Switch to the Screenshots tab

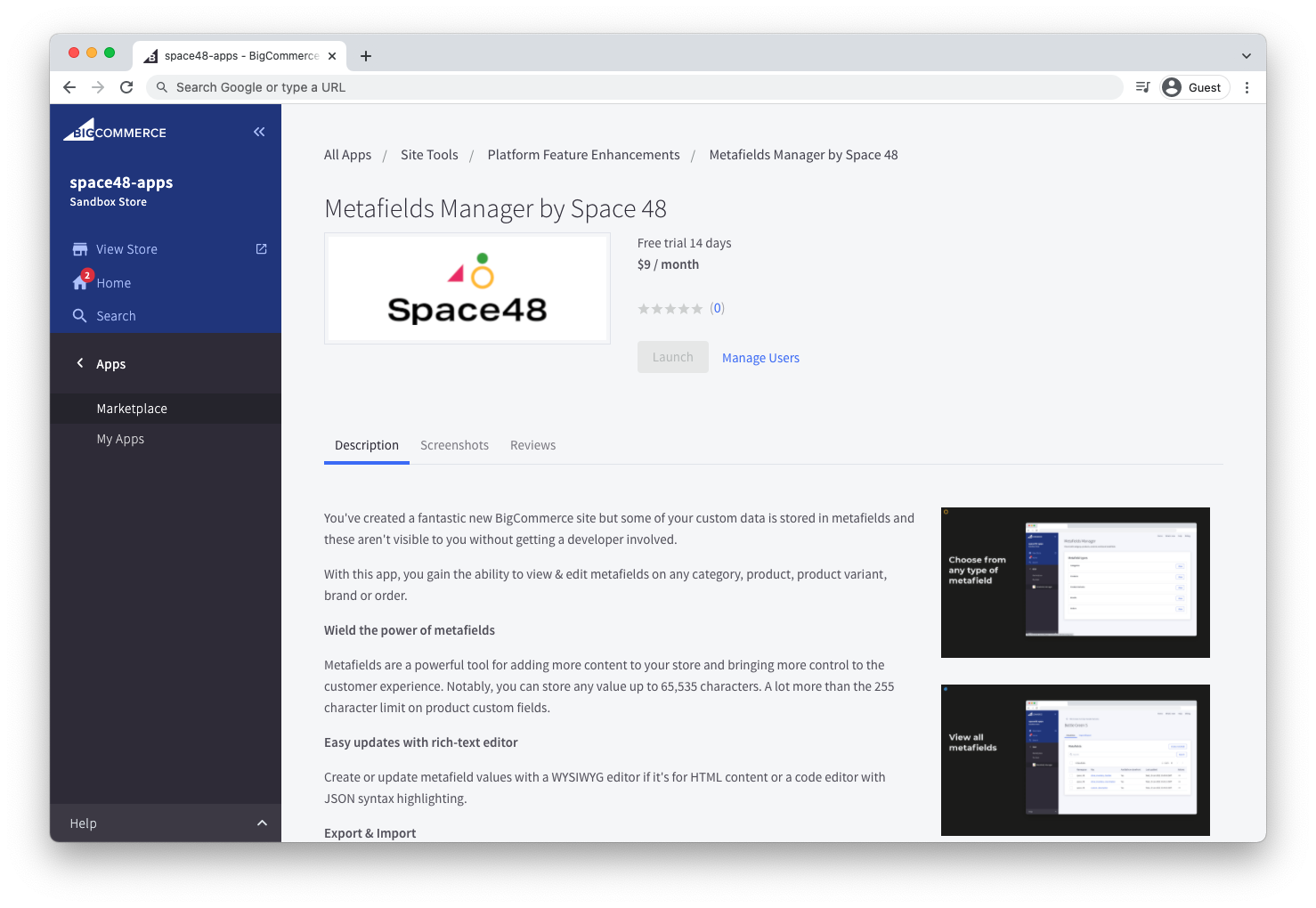(x=455, y=445)
